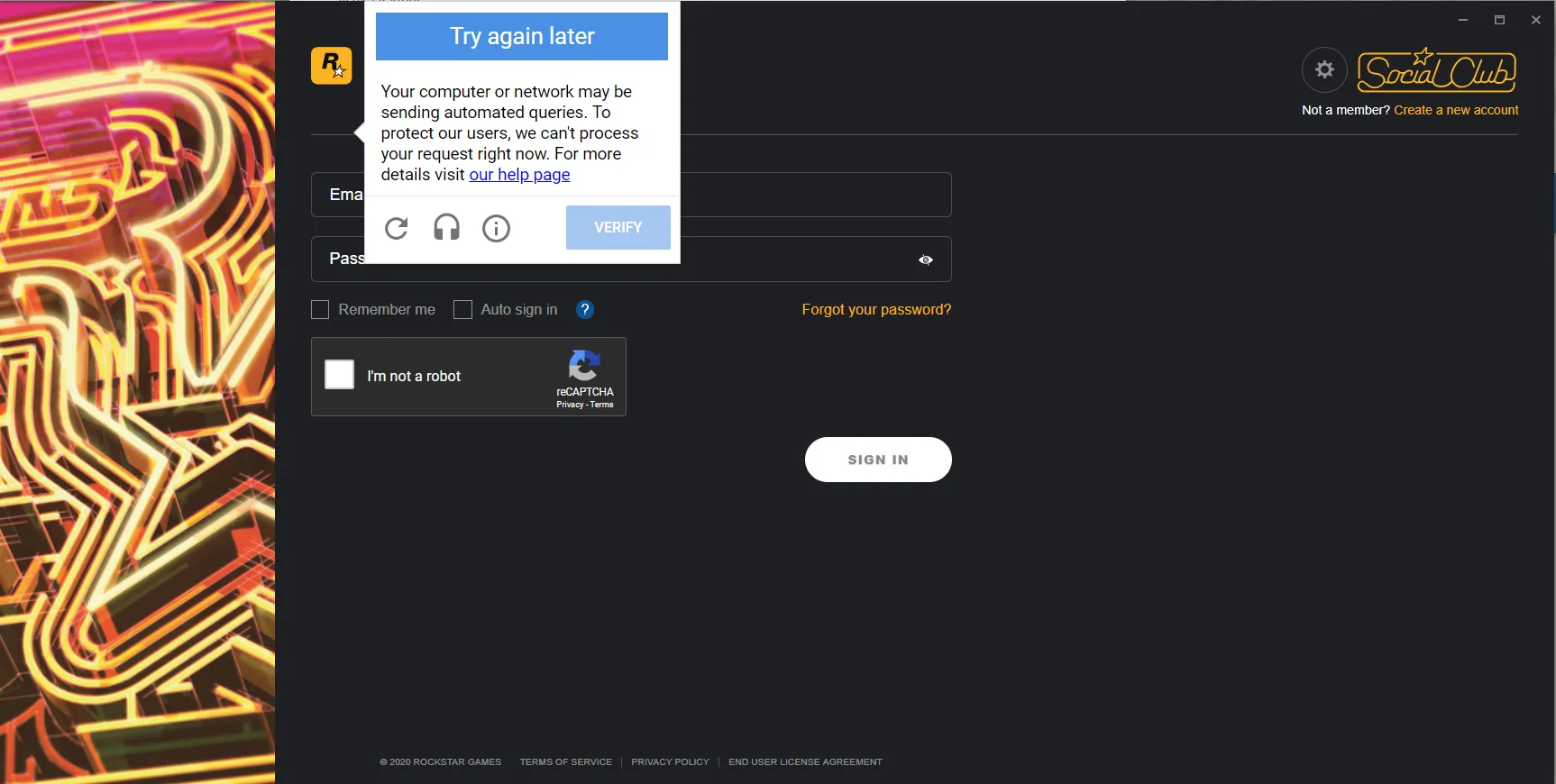Open the Forgot your password link
The image size is (1556, 784).
(x=876, y=310)
